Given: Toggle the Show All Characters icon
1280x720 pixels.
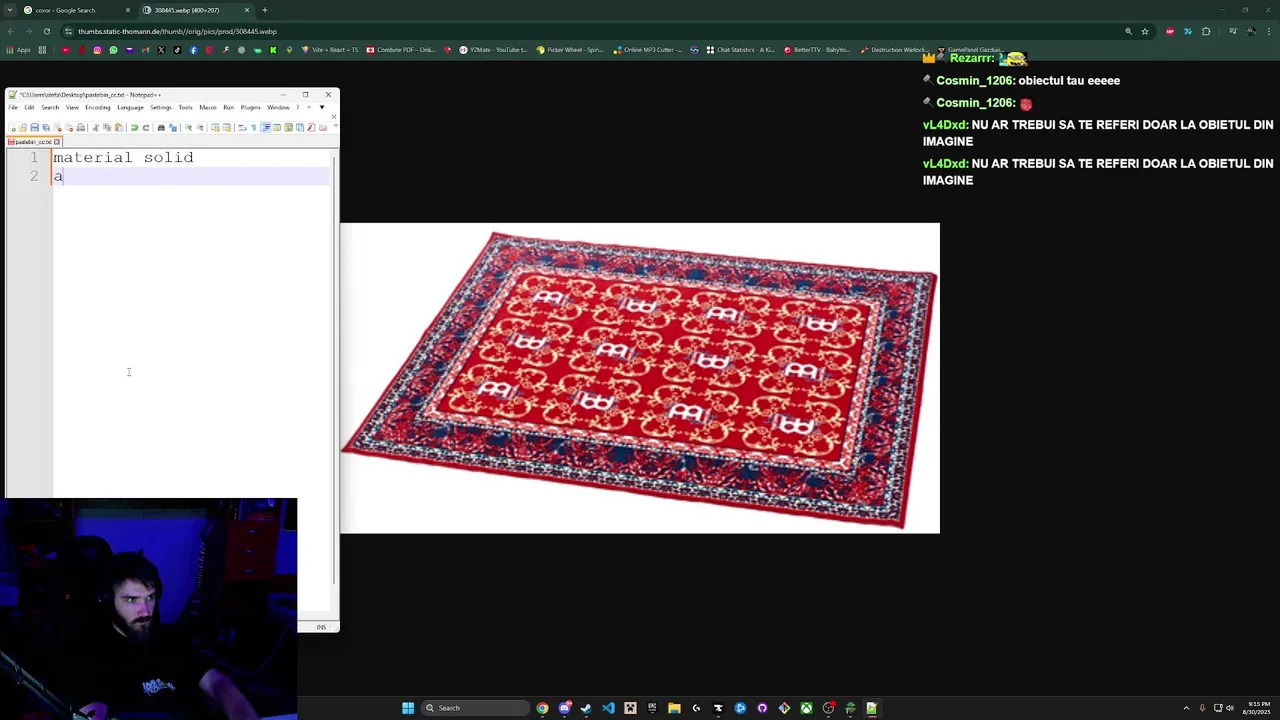Looking at the screenshot, I should click(254, 127).
